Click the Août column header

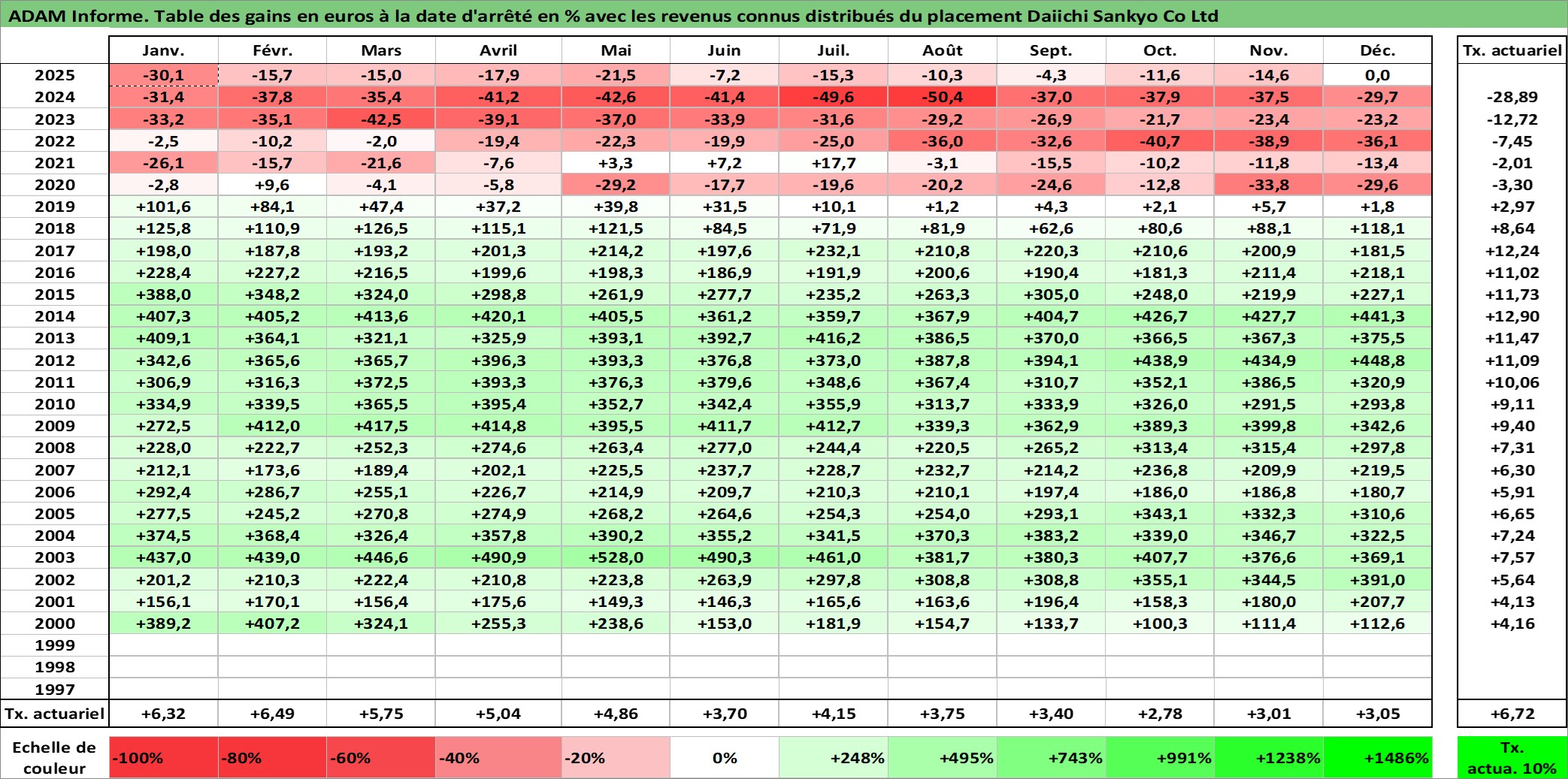click(x=943, y=50)
